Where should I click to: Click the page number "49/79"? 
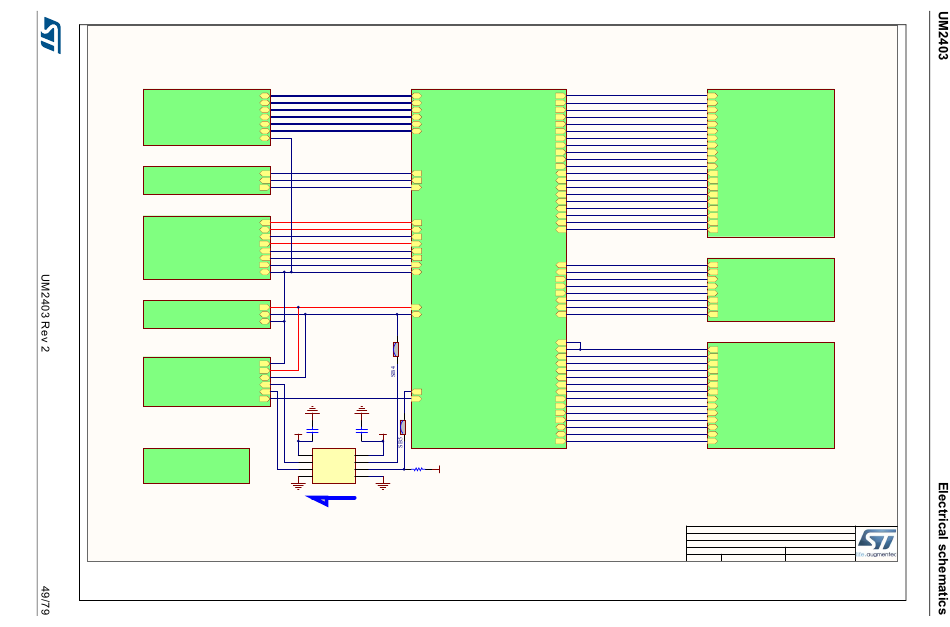45,600
